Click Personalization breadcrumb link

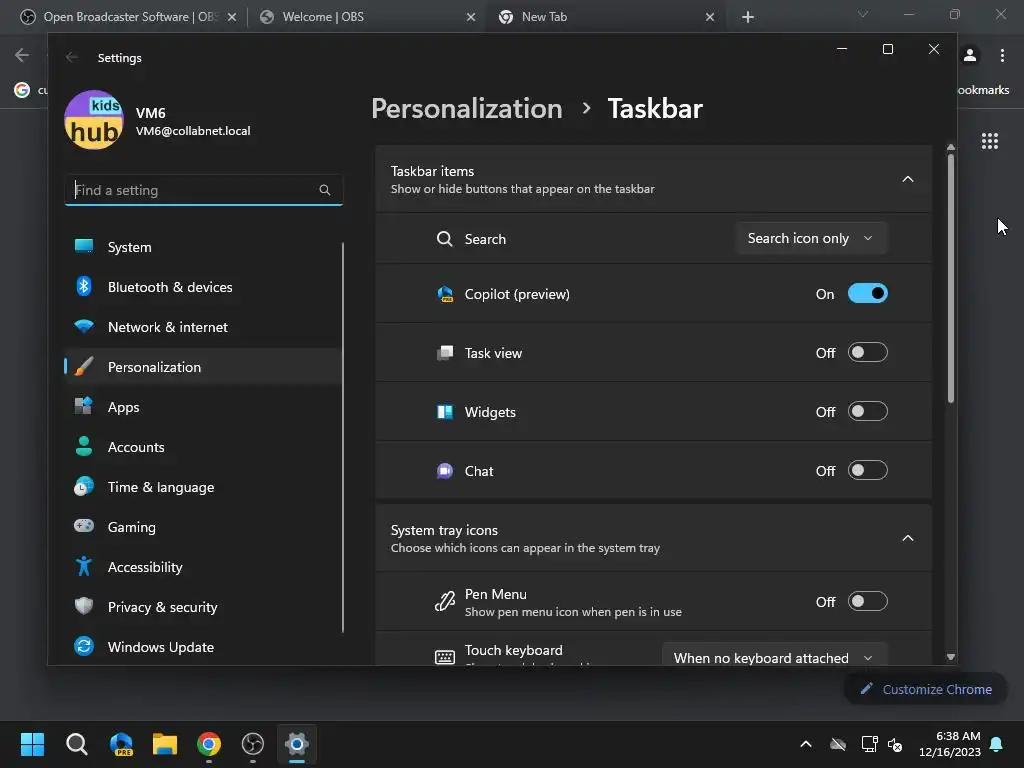coord(466,108)
